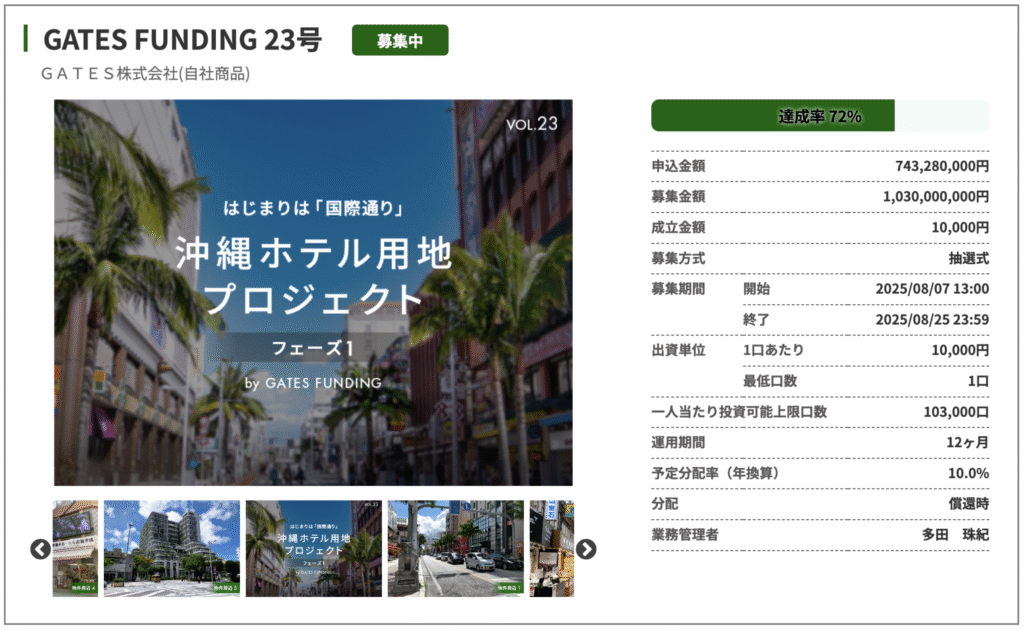Open the main 沖縄ホテル用地プロジェクト image
This screenshot has height=631, width=1024.
(x=313, y=292)
